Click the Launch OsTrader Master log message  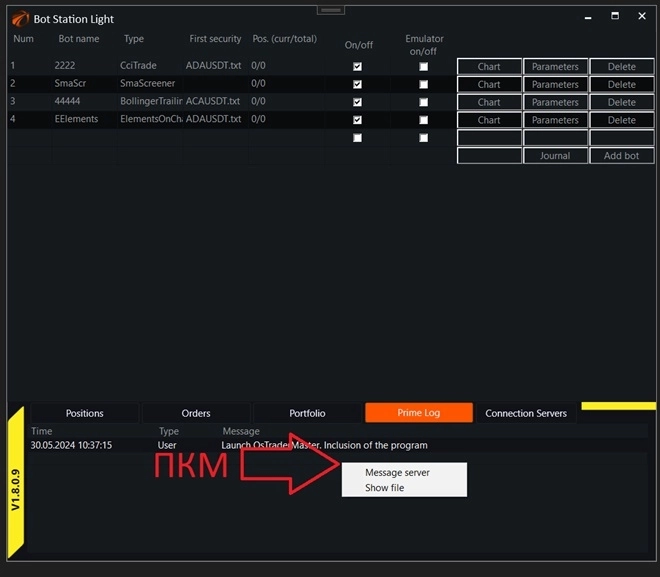click(324, 445)
